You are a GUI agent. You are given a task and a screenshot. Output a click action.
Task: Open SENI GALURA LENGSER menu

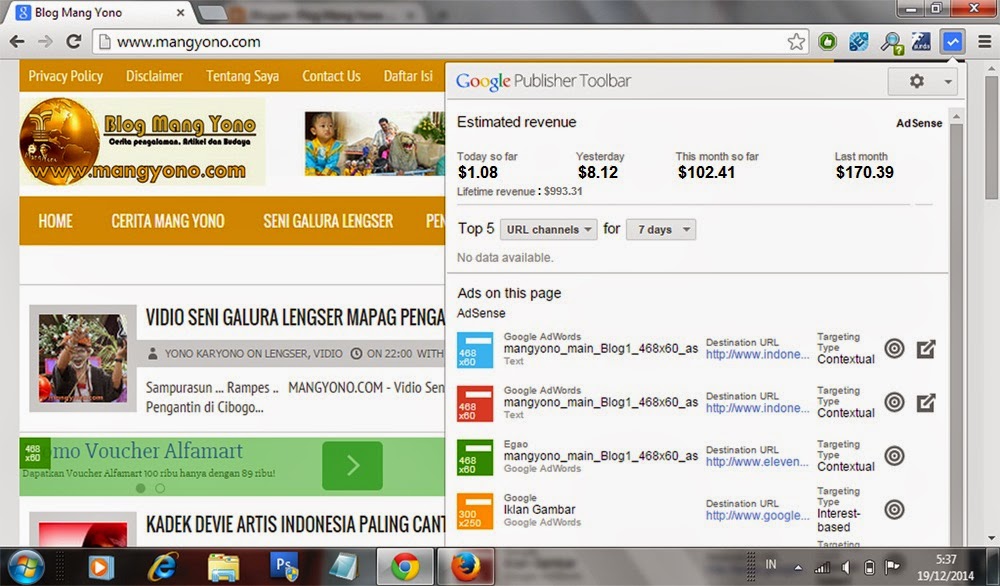[x=328, y=221]
